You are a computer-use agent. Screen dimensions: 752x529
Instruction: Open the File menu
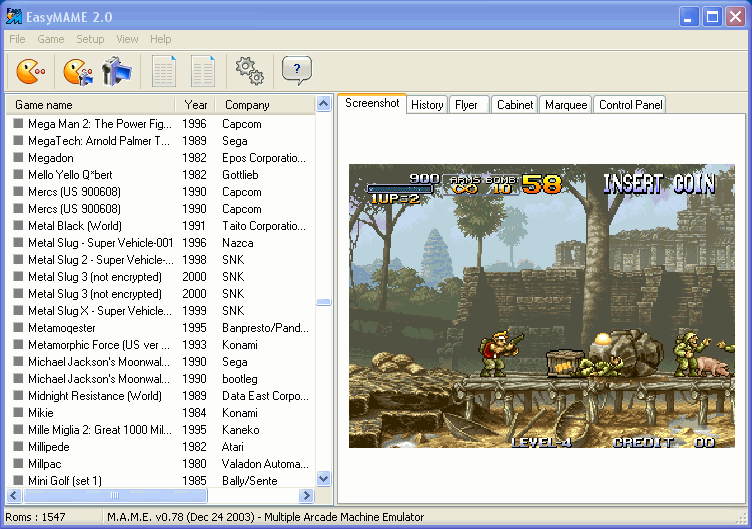click(x=17, y=39)
